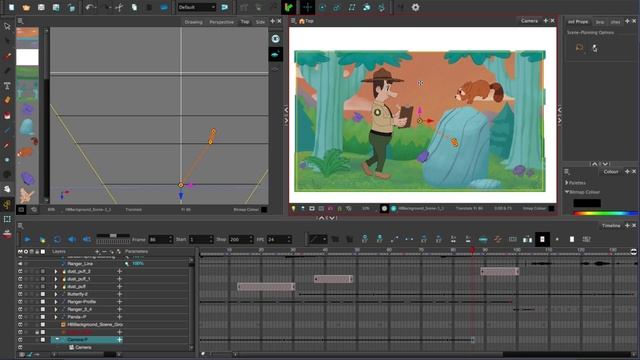Screen dimensions: 640x360
Task: Click the Stop frame input field
Action: pos(240,240)
